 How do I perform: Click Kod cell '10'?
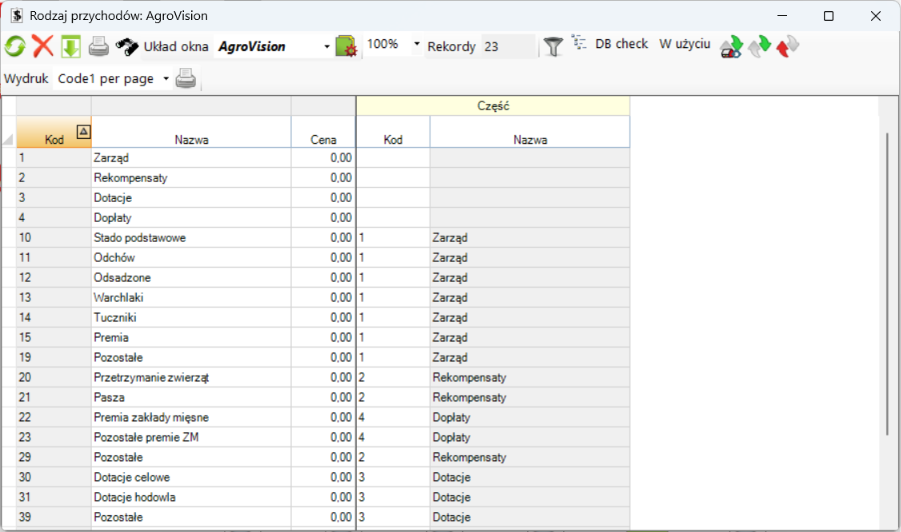53,237
